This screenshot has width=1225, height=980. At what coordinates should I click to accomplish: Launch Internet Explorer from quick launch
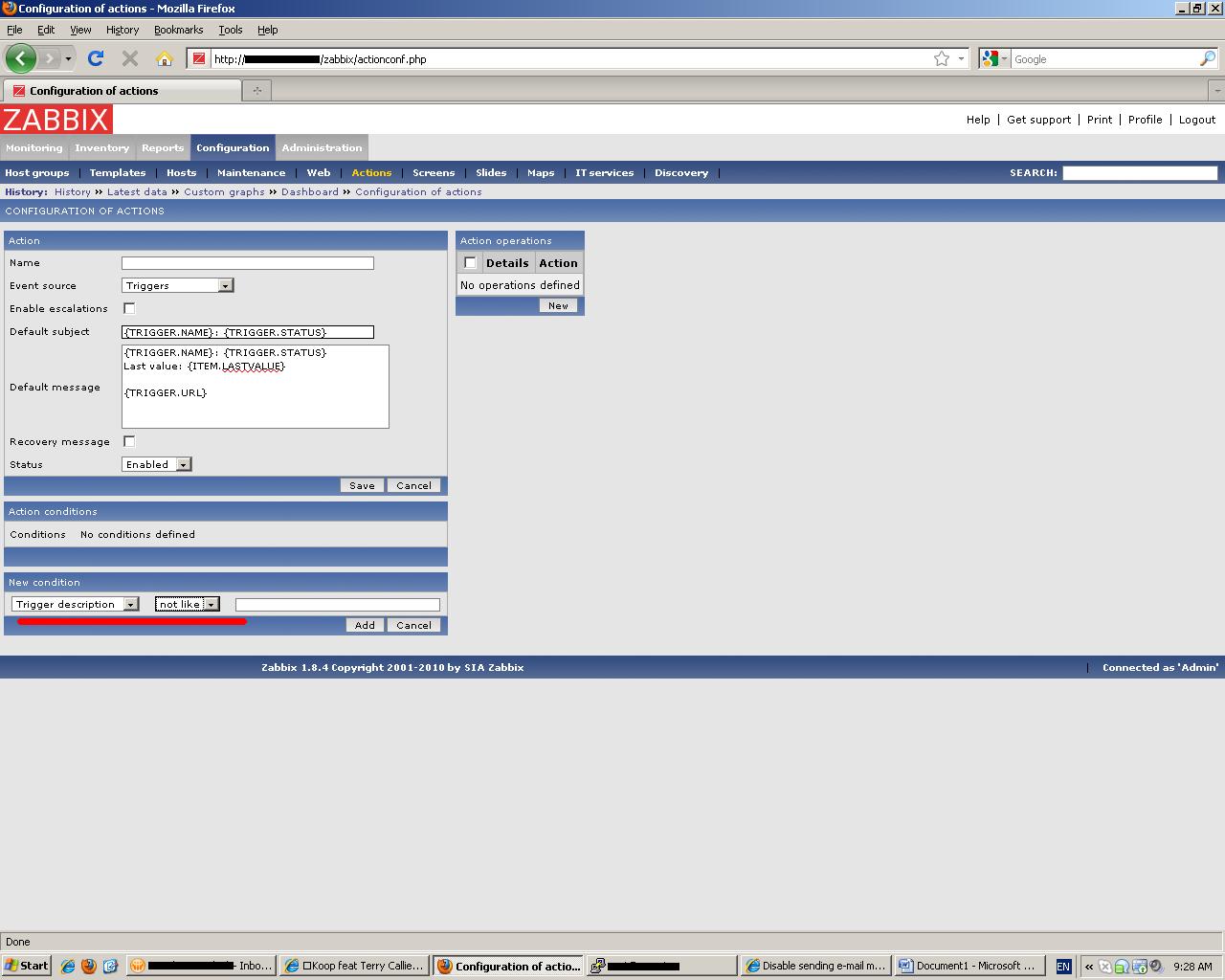click(68, 966)
